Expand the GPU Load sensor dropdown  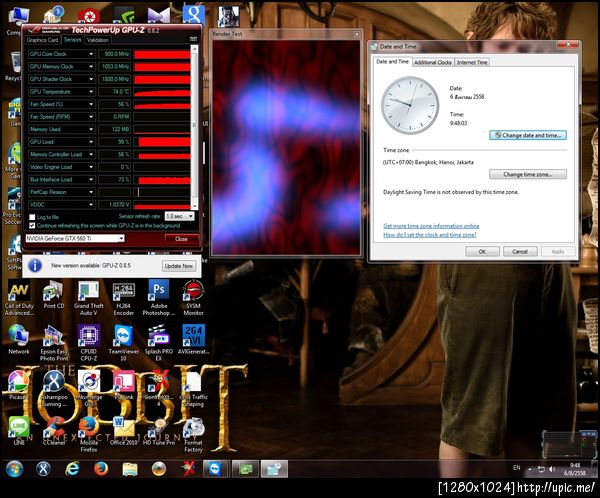point(91,142)
